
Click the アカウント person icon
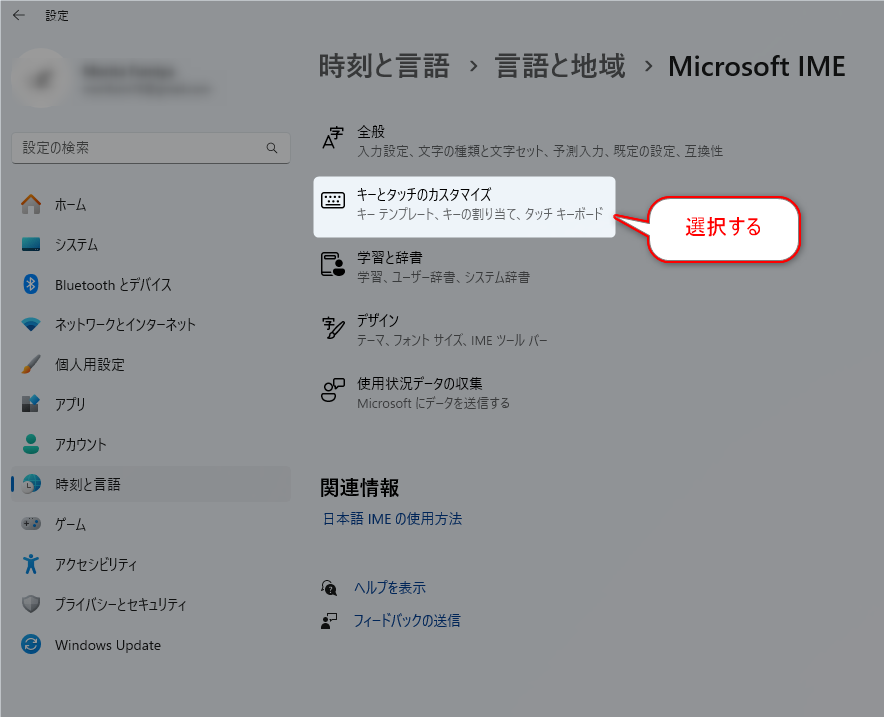tap(31, 444)
